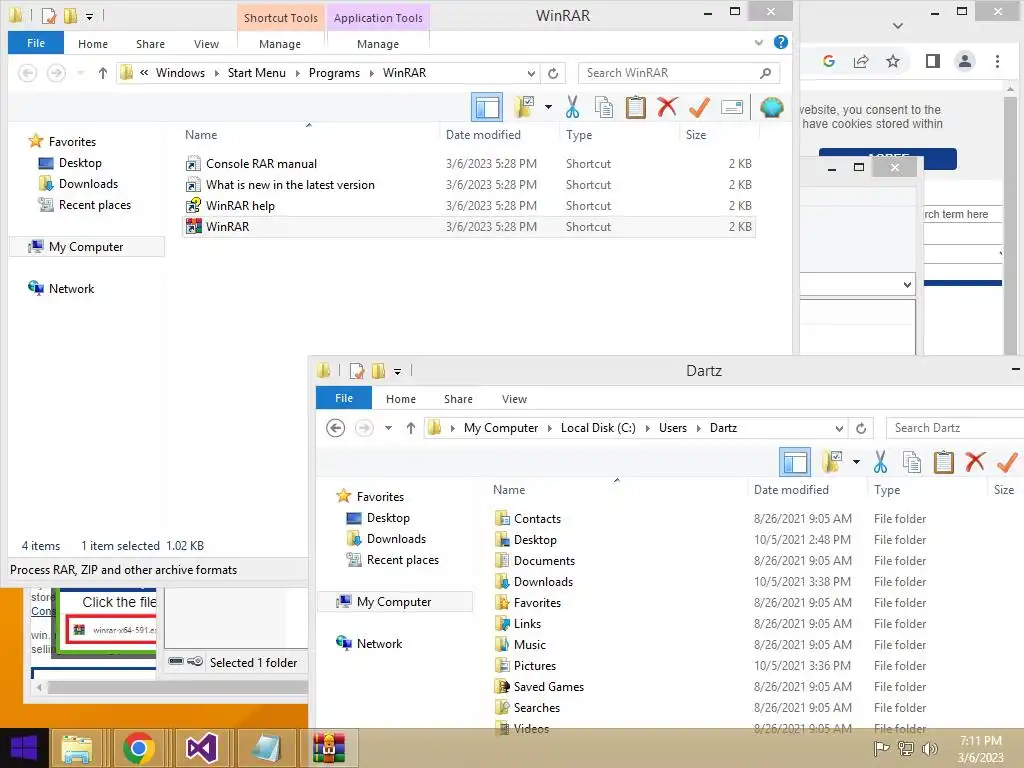Click Copy icon in WinRAR window toolbar
This screenshot has width=1024, height=768.
[603, 107]
